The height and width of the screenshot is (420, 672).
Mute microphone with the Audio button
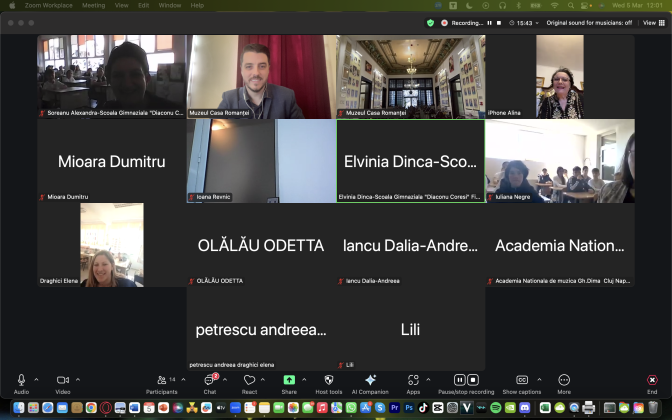click(21, 381)
